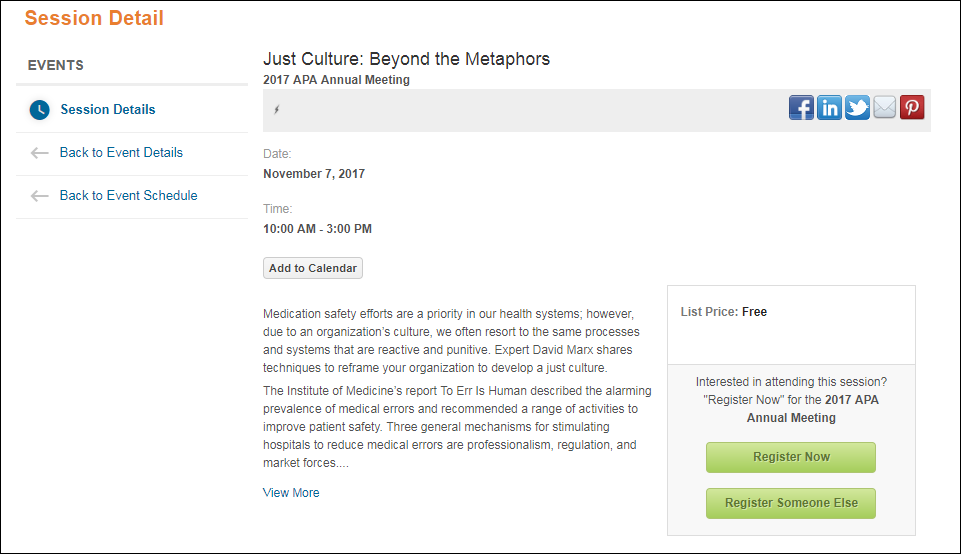961x554 pixels.
Task: Click left arrow beside Back to Event Details
Action: pyautogui.click(x=39, y=153)
